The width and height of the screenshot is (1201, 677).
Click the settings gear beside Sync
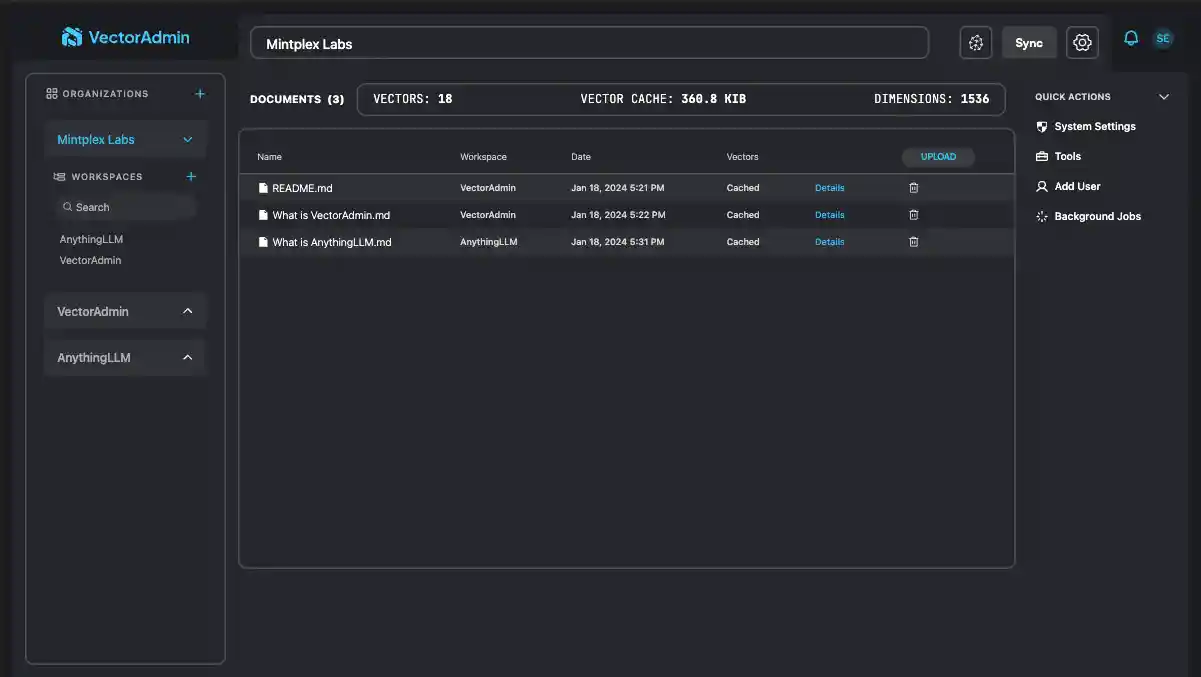click(x=1081, y=42)
